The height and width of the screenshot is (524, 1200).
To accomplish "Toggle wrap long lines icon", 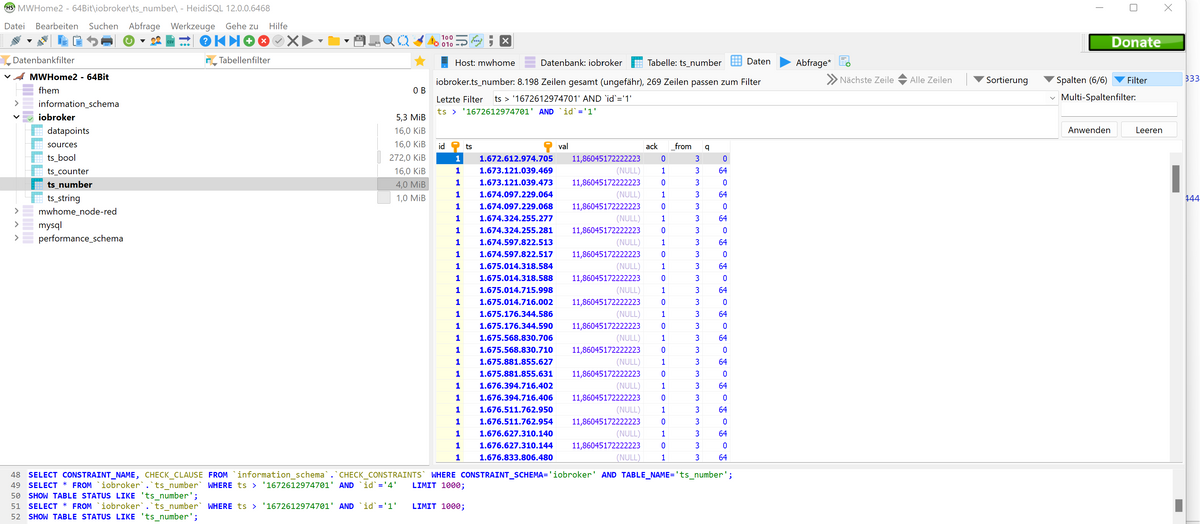I will 463,41.
